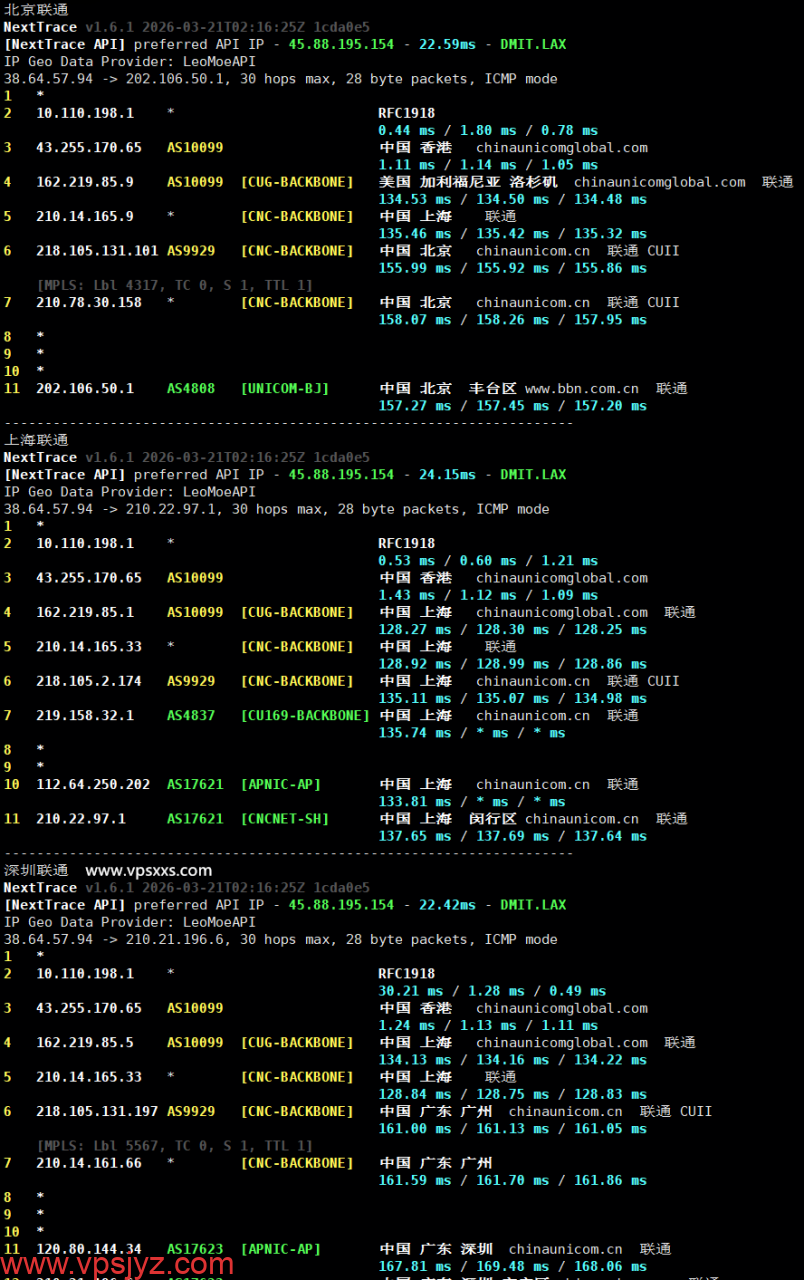
Task: Click the AS4808 ASN label
Action: tap(190, 388)
